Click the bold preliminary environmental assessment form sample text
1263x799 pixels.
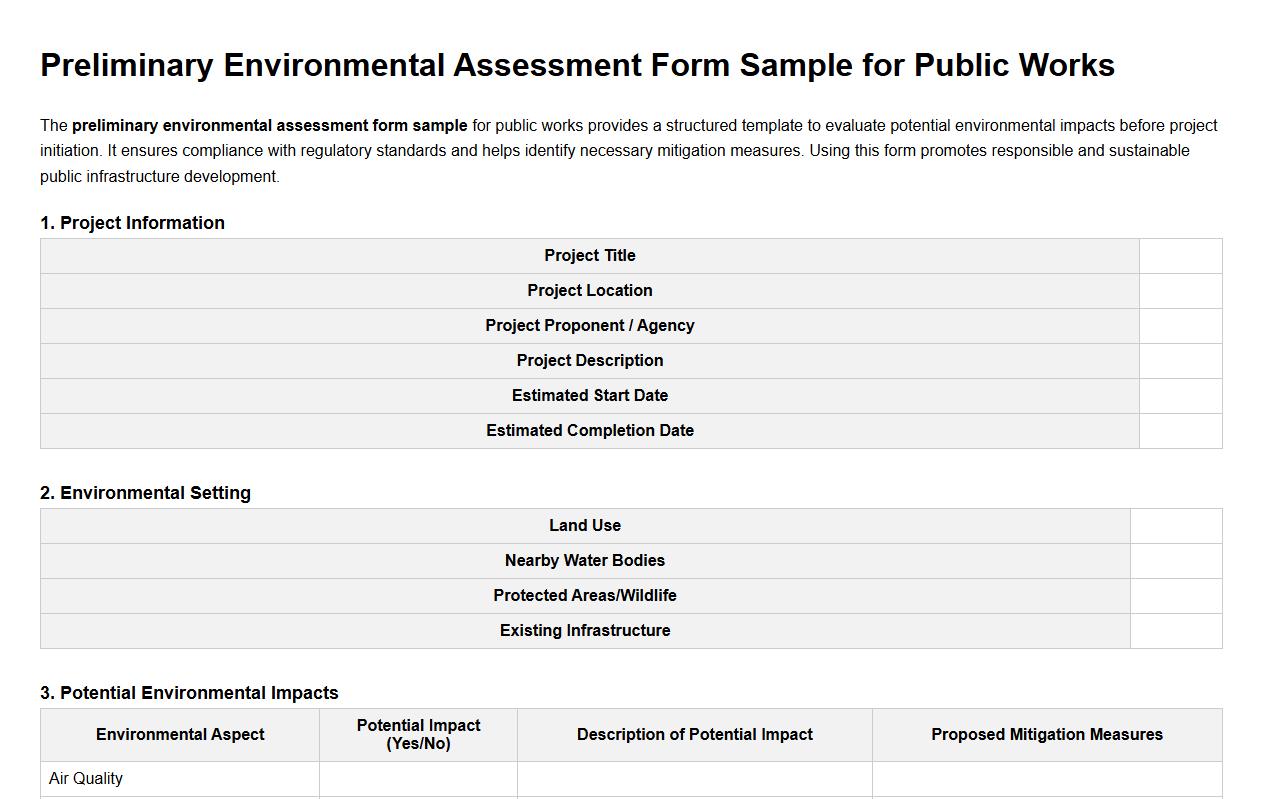tap(269, 125)
